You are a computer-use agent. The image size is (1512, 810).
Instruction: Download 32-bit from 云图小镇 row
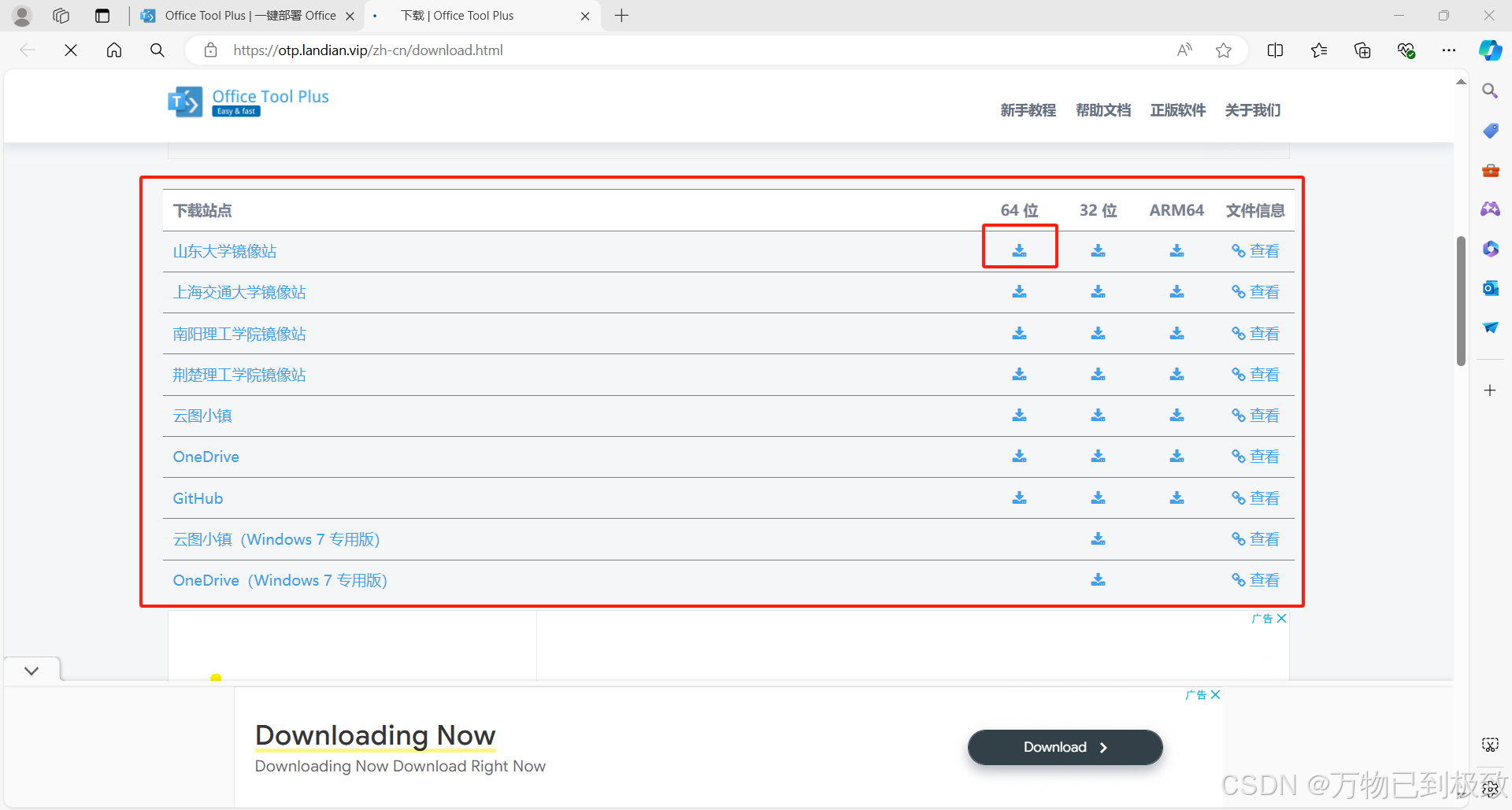pyautogui.click(x=1098, y=415)
